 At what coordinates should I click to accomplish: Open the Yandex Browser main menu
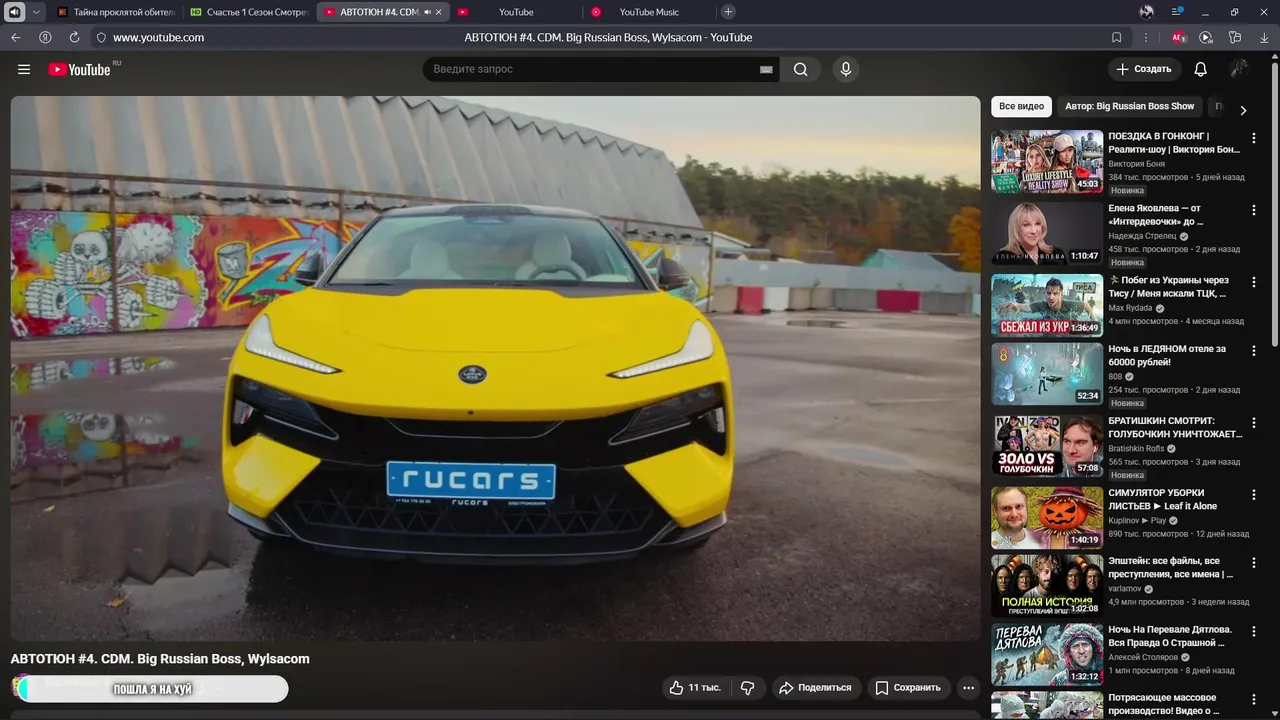pyautogui.click(x=1178, y=12)
